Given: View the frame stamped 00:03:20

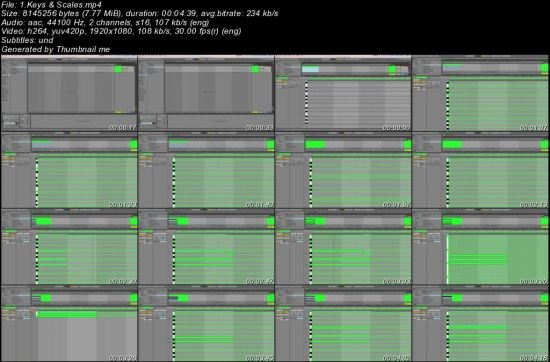Looking at the screenshot, I should [x=480, y=247].
